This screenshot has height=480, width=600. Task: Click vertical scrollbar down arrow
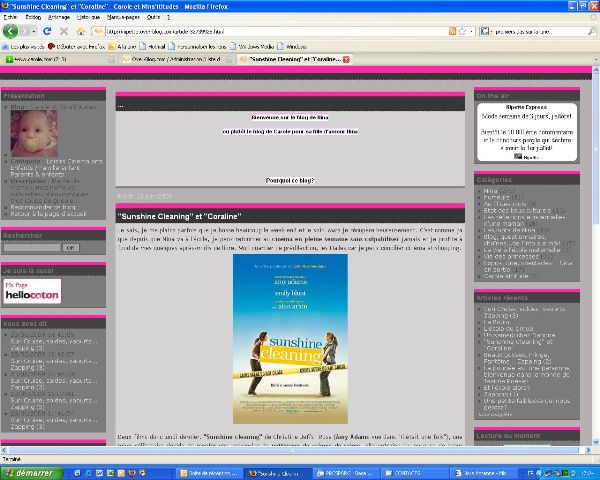click(x=596, y=442)
